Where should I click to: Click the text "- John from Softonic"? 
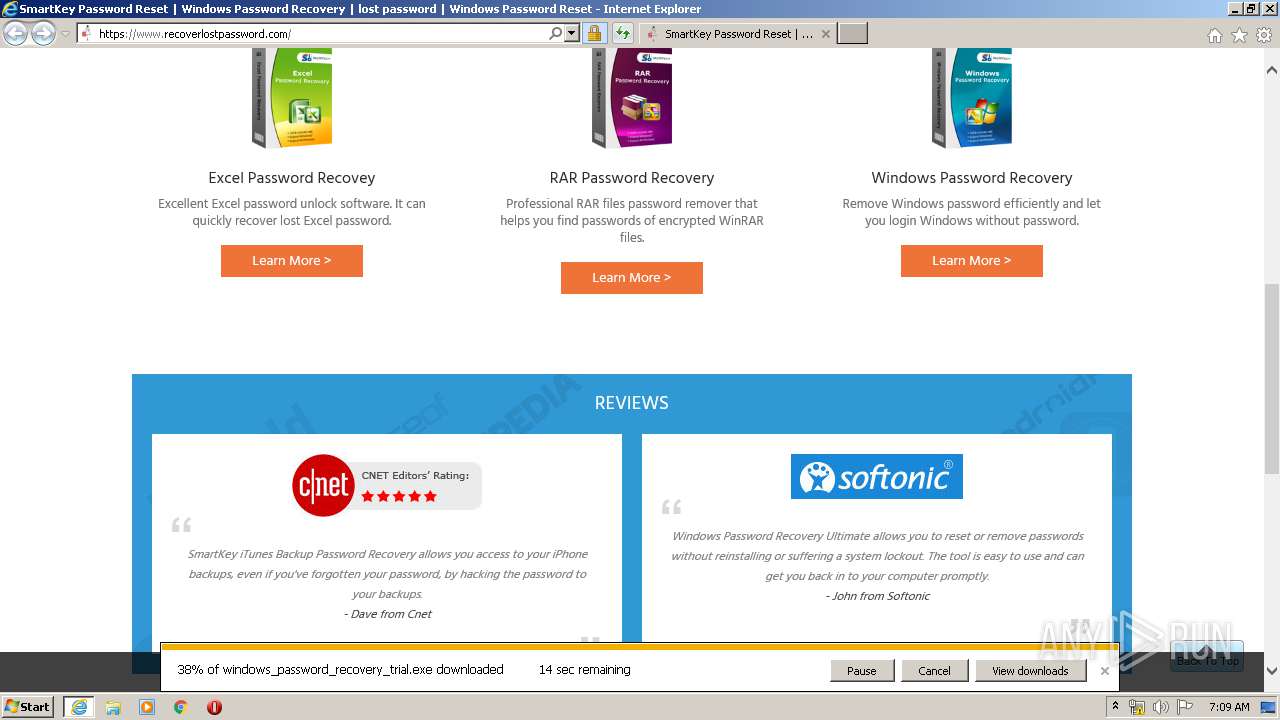[x=878, y=596]
